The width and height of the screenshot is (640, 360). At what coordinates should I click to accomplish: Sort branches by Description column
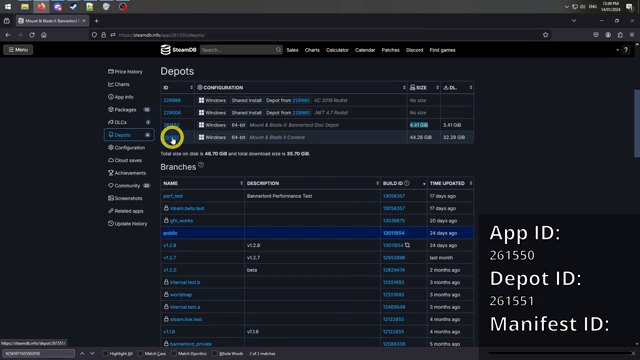[312, 183]
